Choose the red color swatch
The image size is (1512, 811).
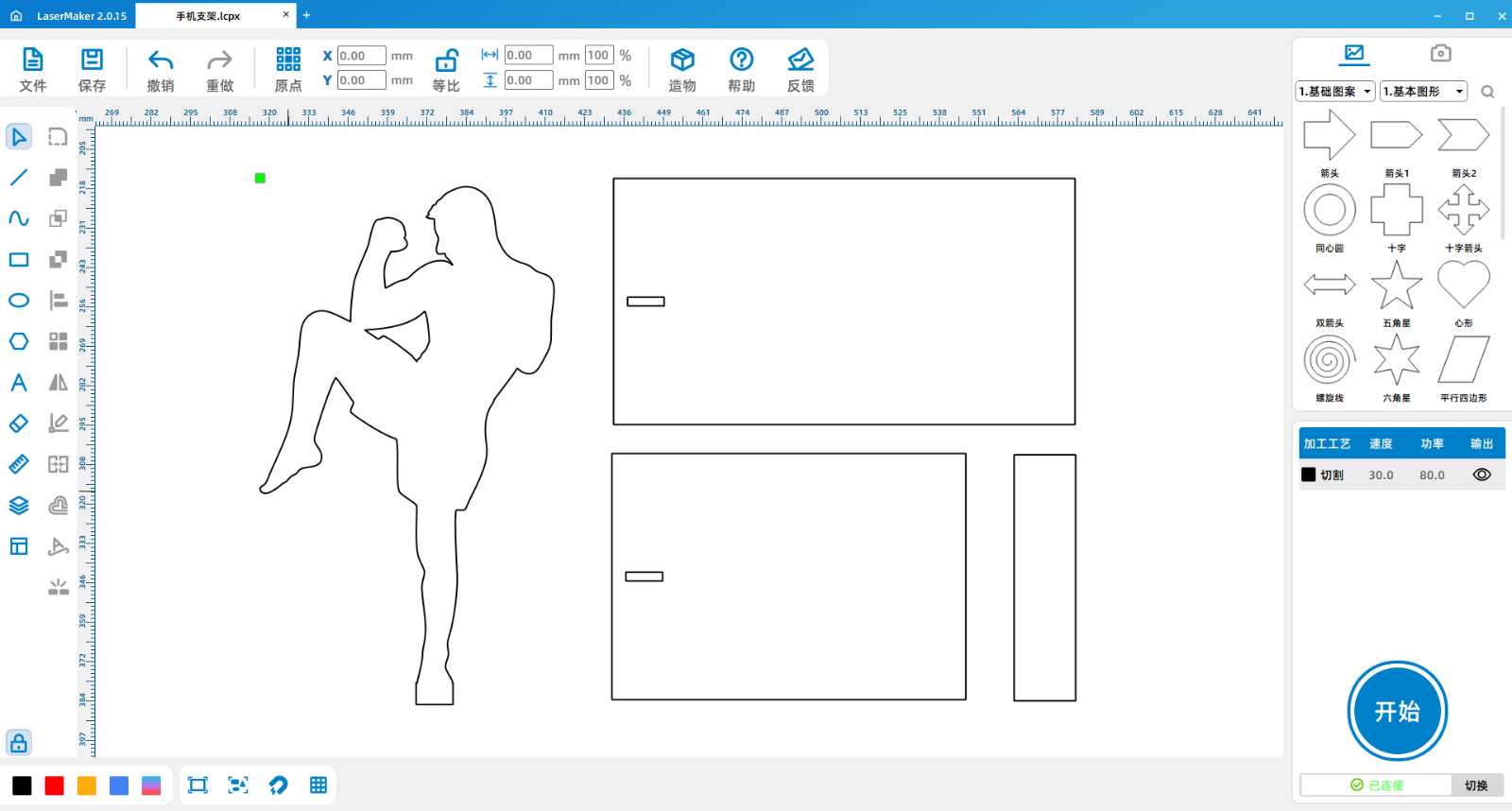(x=55, y=785)
